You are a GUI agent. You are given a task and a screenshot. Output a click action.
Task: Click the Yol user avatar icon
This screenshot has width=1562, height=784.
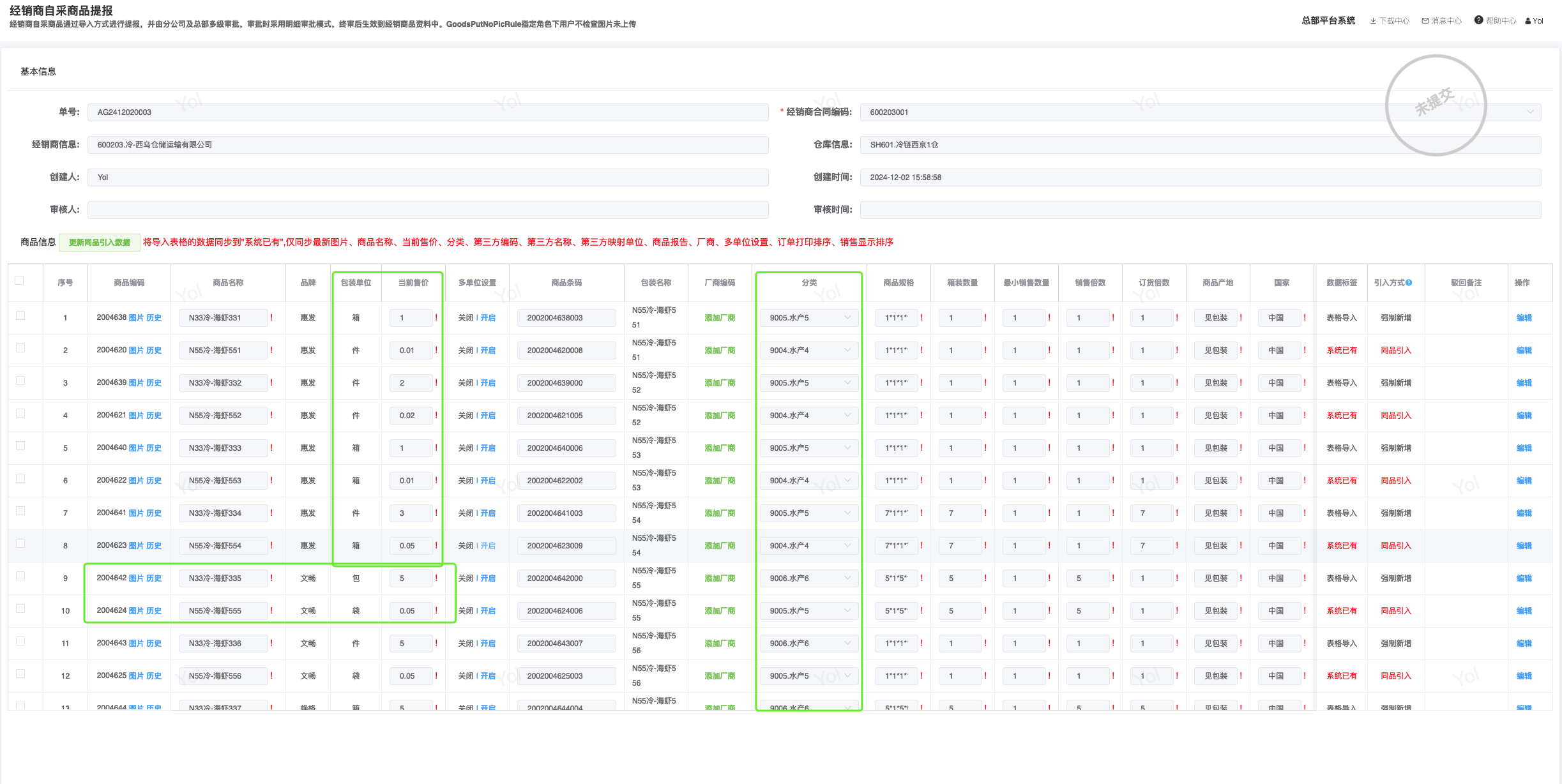1528,21
